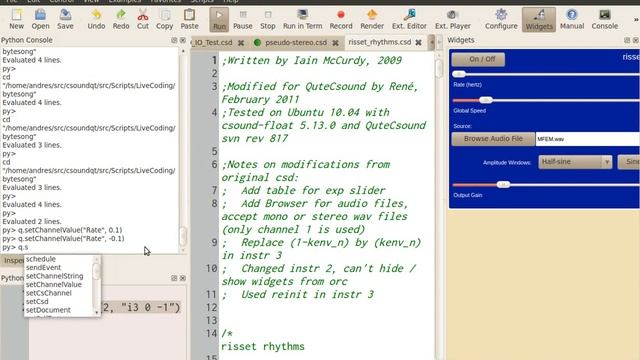The width and height of the screenshot is (640, 360).
Task: Choose sendEvent from the autocomplete list
Action: pos(43,267)
